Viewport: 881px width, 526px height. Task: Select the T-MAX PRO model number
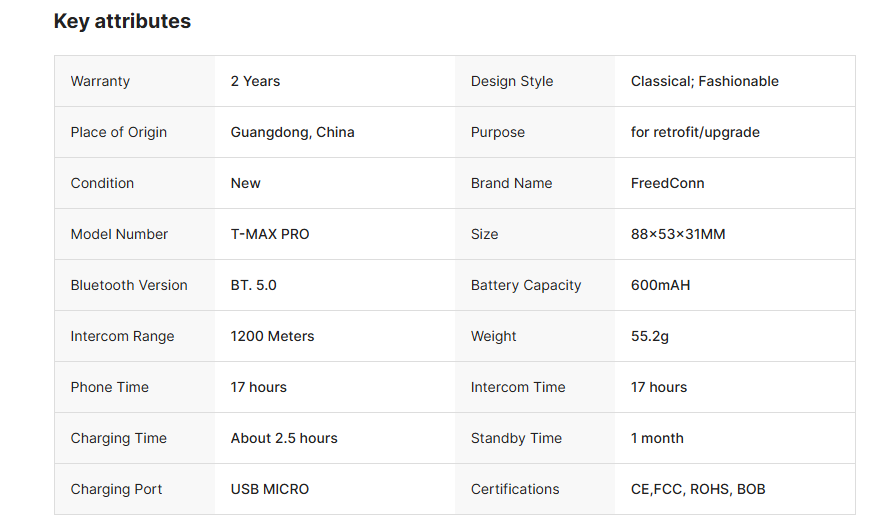[270, 234]
